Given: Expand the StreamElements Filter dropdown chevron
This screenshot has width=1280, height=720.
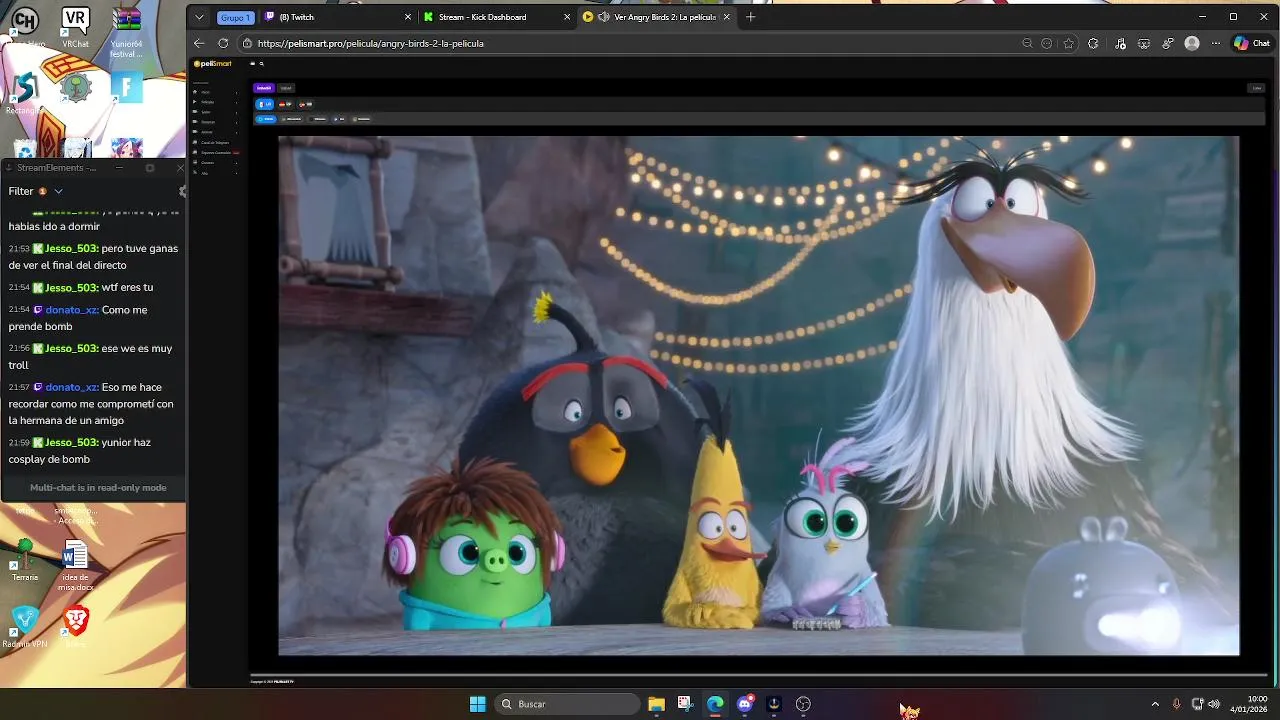Looking at the screenshot, I should tap(58, 191).
